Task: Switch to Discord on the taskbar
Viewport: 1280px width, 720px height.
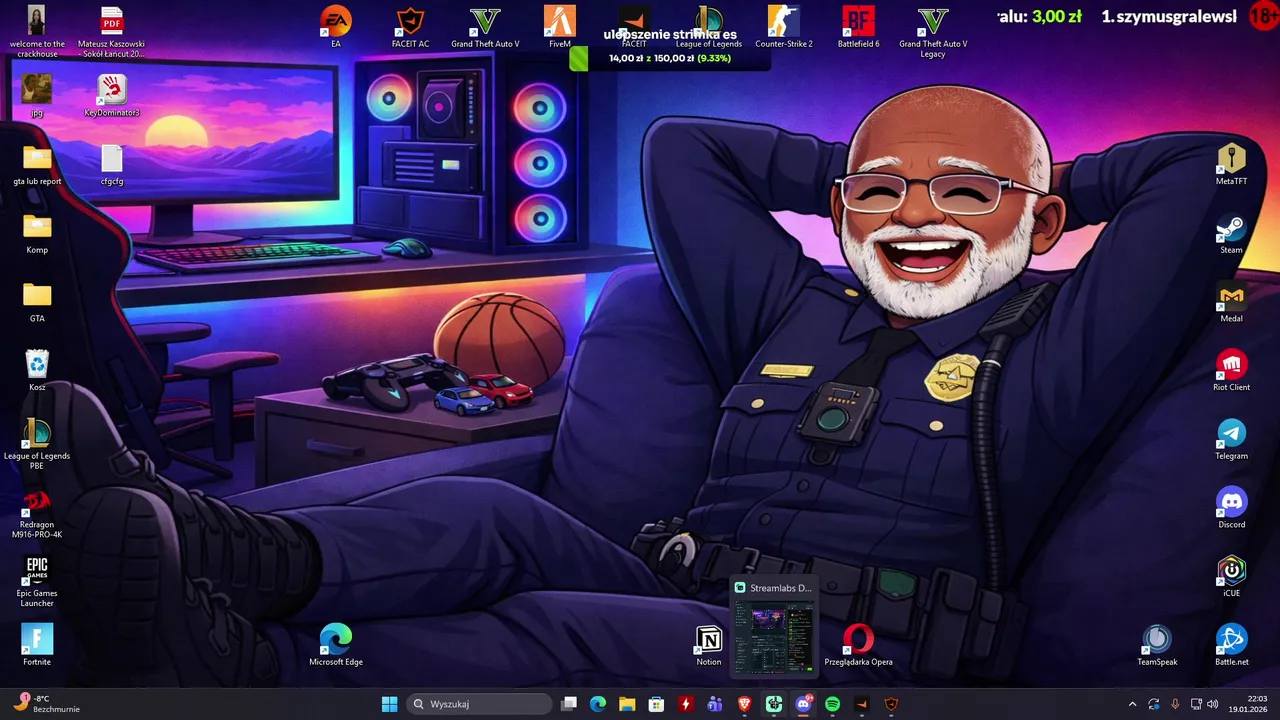Action: click(803, 704)
